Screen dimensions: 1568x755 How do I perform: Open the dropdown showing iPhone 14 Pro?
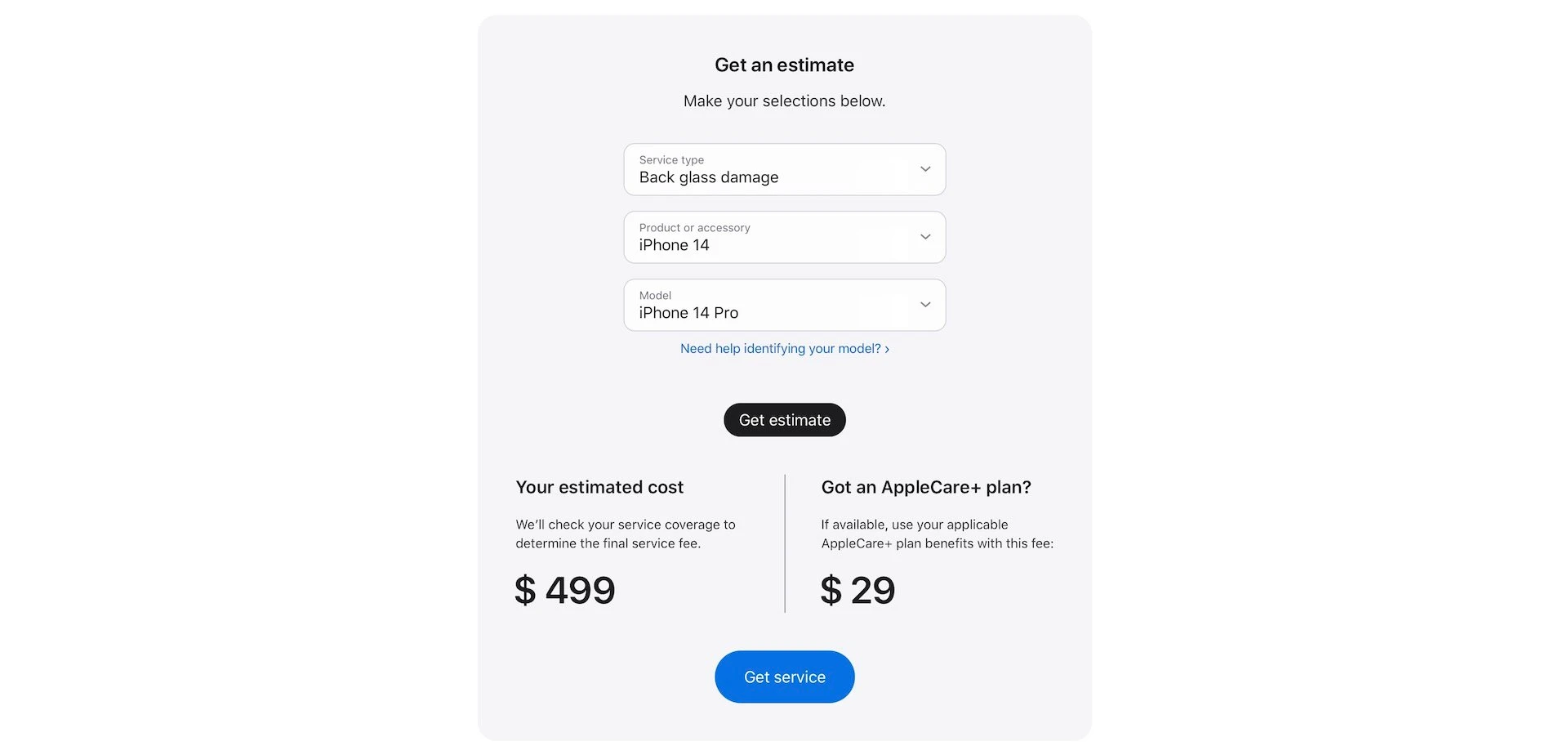click(785, 306)
